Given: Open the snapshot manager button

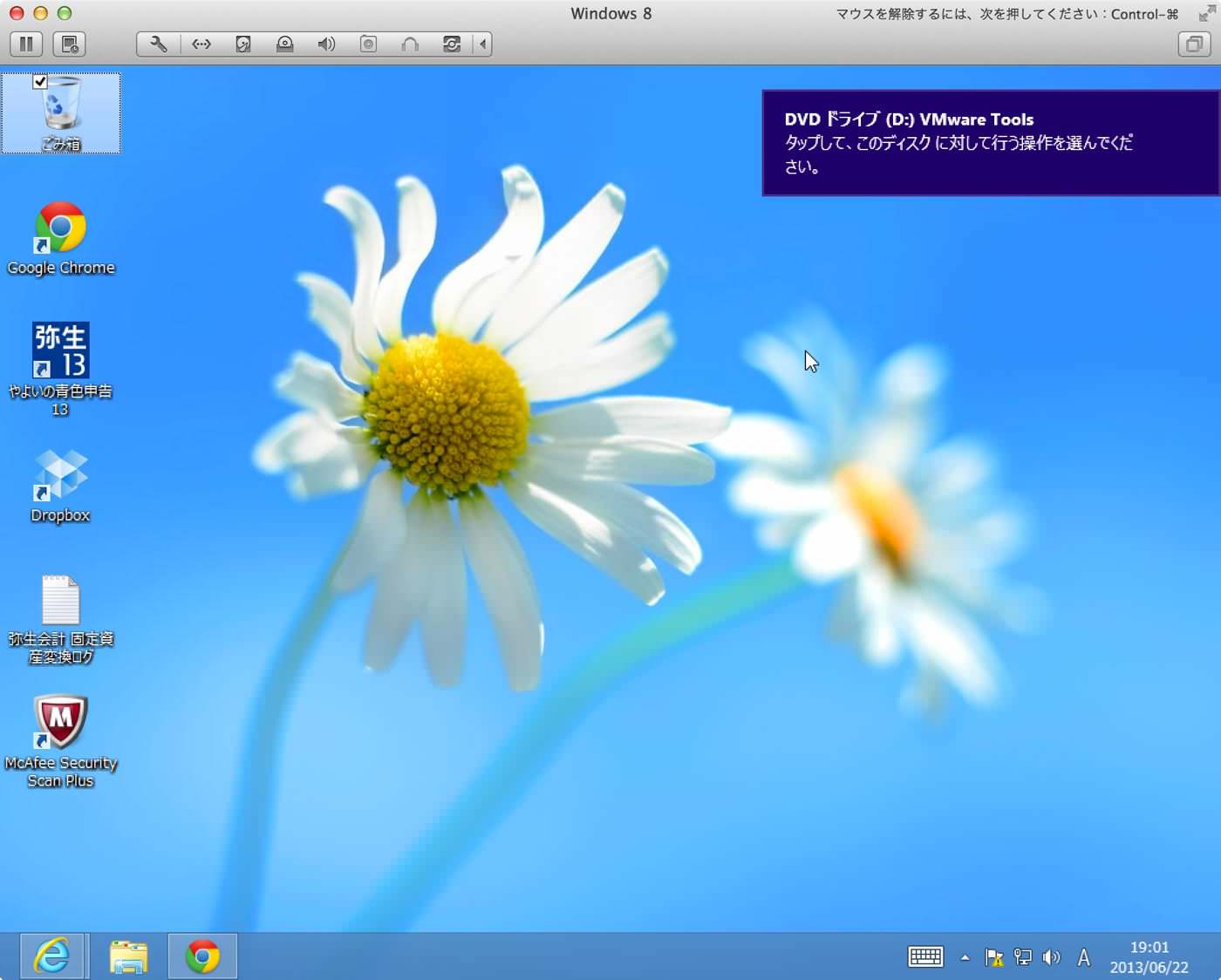Looking at the screenshot, I should coord(70,44).
